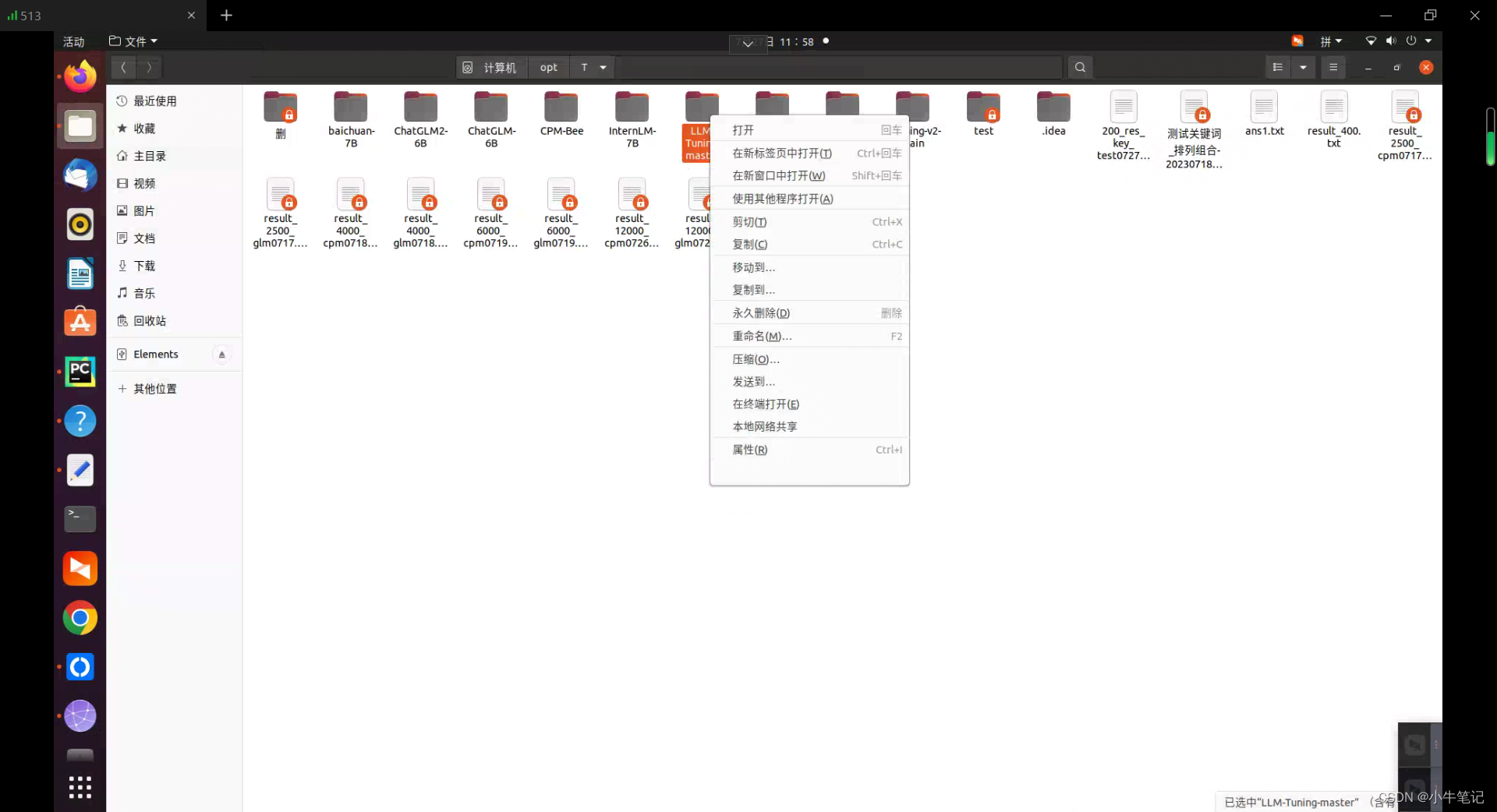
Task: Go back with the back arrow
Action: pyautogui.click(x=123, y=67)
